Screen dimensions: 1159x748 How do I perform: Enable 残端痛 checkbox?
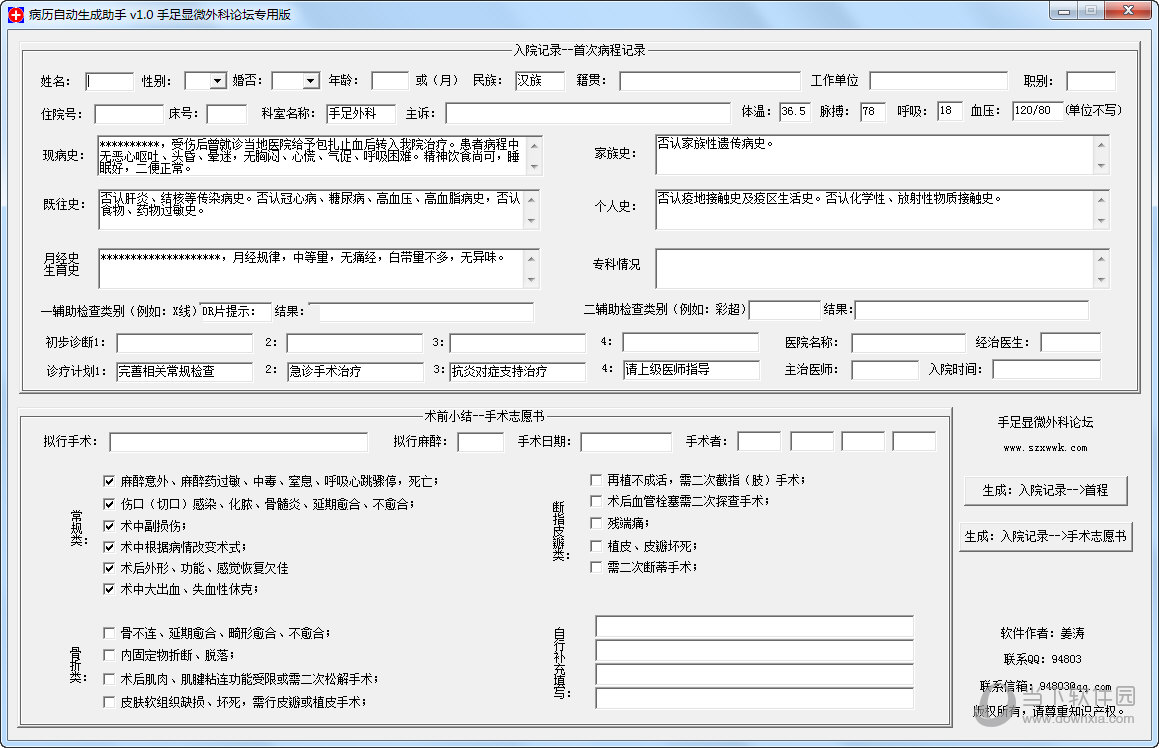point(596,523)
